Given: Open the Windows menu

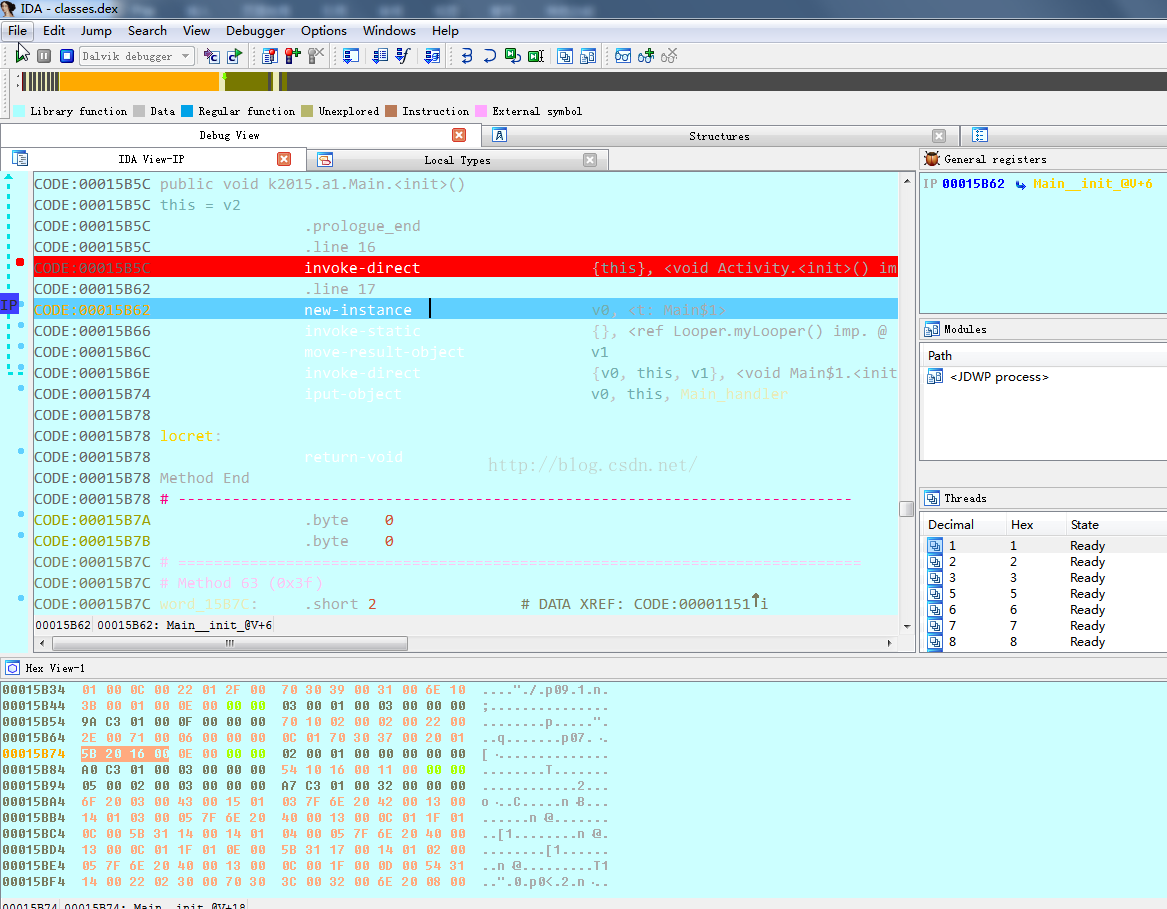Looking at the screenshot, I should [x=389, y=31].
